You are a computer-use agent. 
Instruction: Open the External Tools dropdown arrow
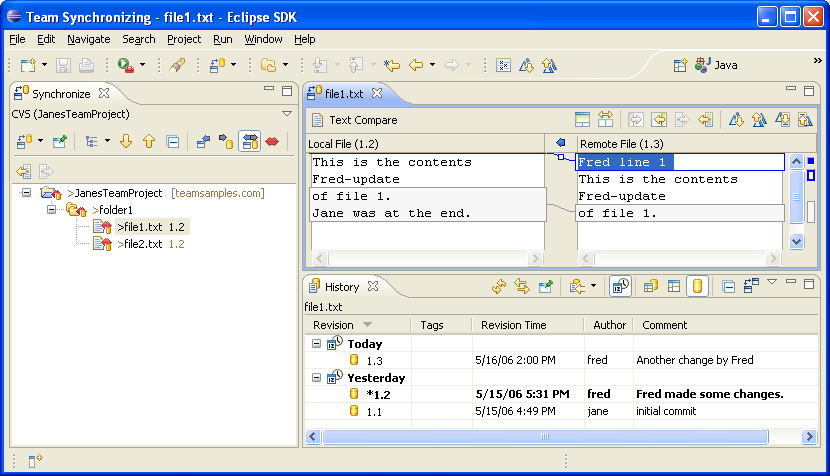click(x=142, y=65)
